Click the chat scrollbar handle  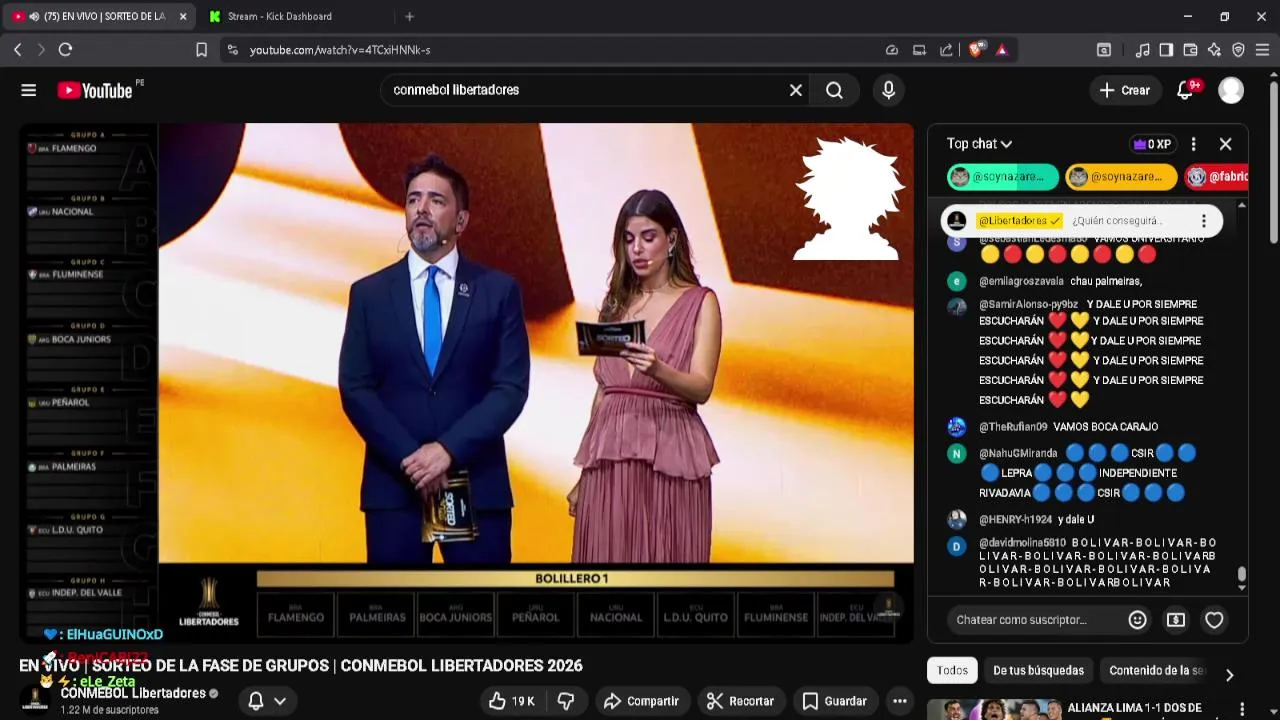pyautogui.click(x=1242, y=574)
